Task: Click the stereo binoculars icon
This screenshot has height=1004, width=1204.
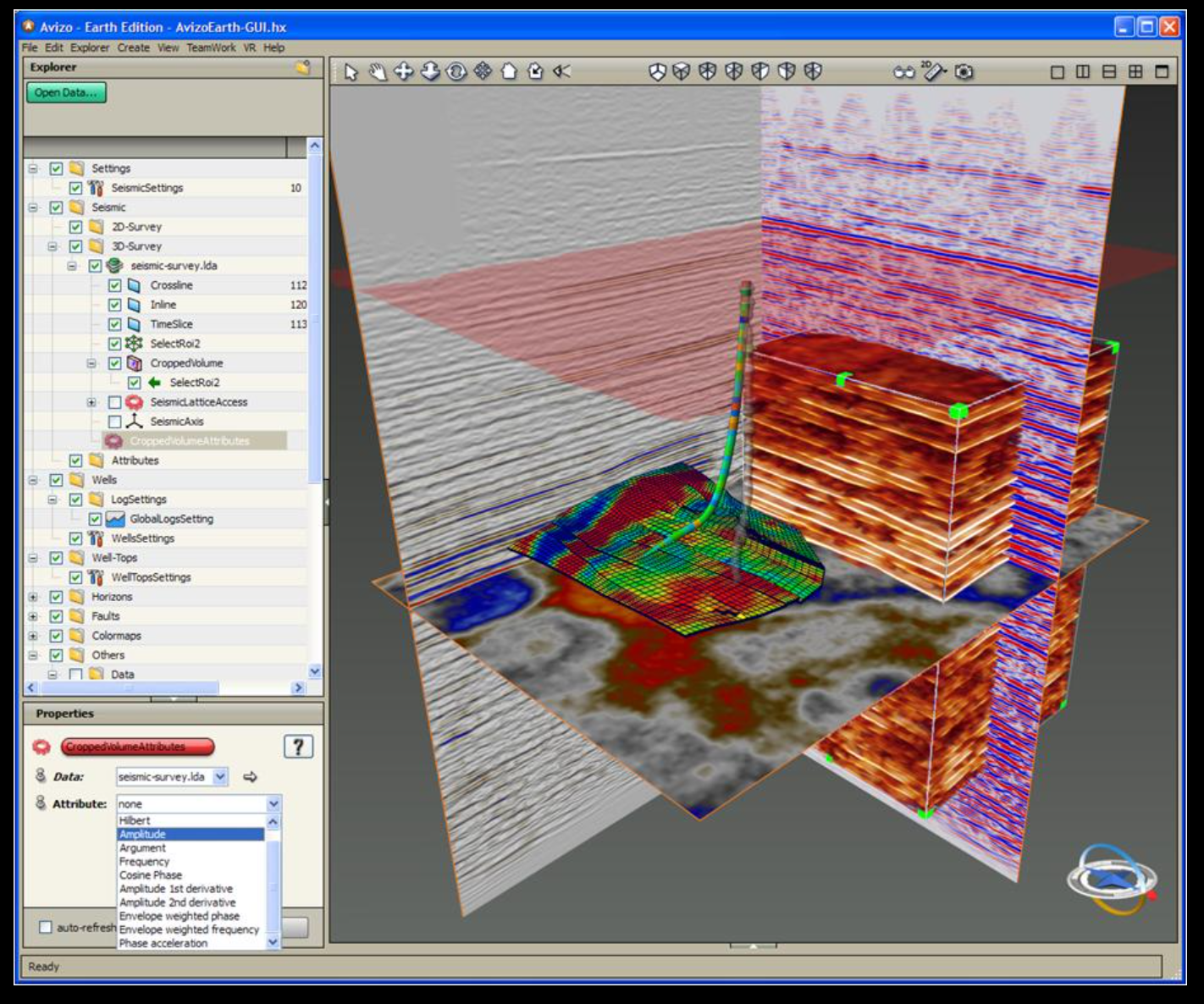Action: (904, 72)
